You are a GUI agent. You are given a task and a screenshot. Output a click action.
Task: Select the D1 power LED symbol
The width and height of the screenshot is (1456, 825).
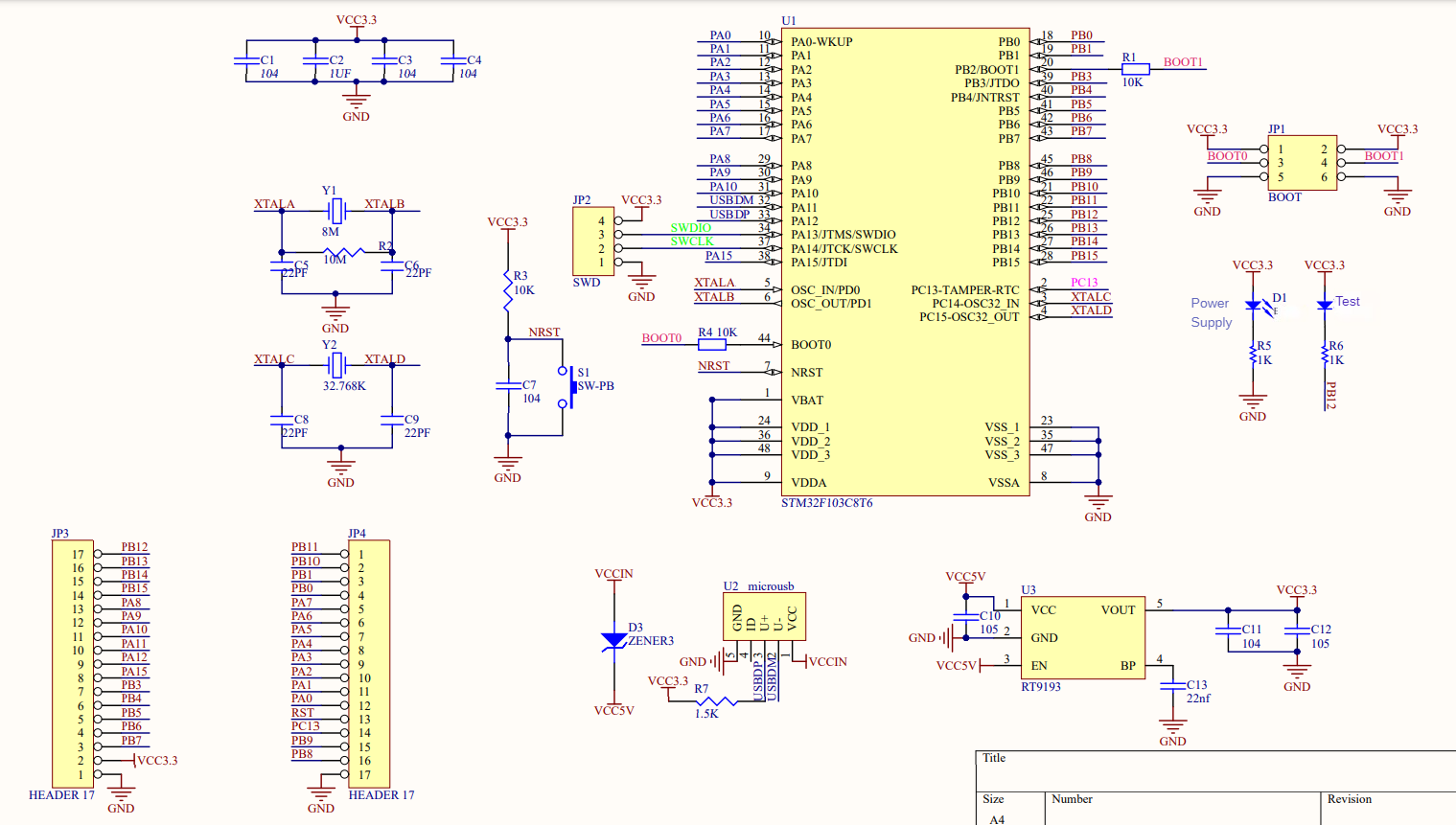pos(1258,306)
